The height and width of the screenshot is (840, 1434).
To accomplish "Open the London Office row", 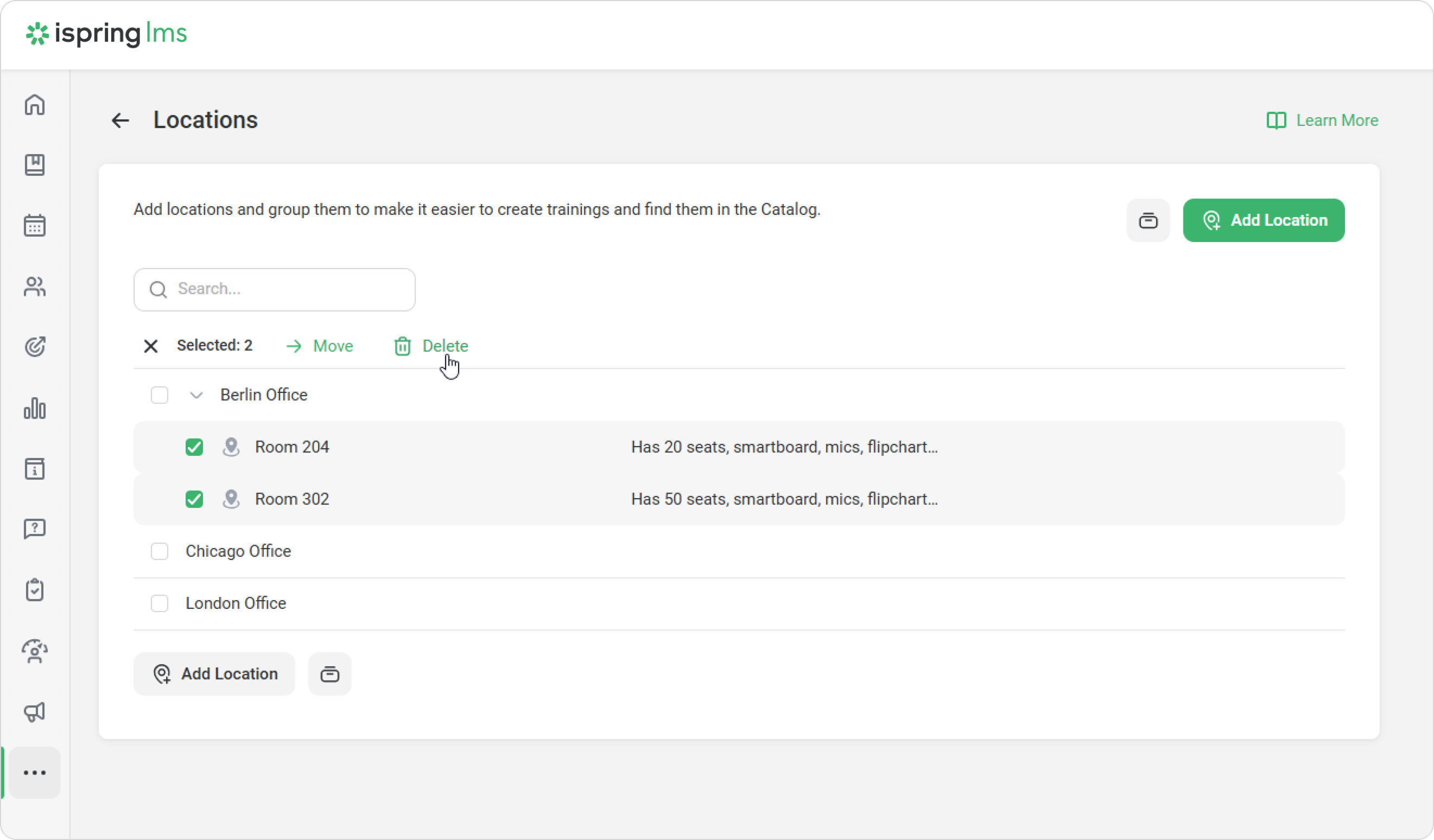I will [236, 603].
